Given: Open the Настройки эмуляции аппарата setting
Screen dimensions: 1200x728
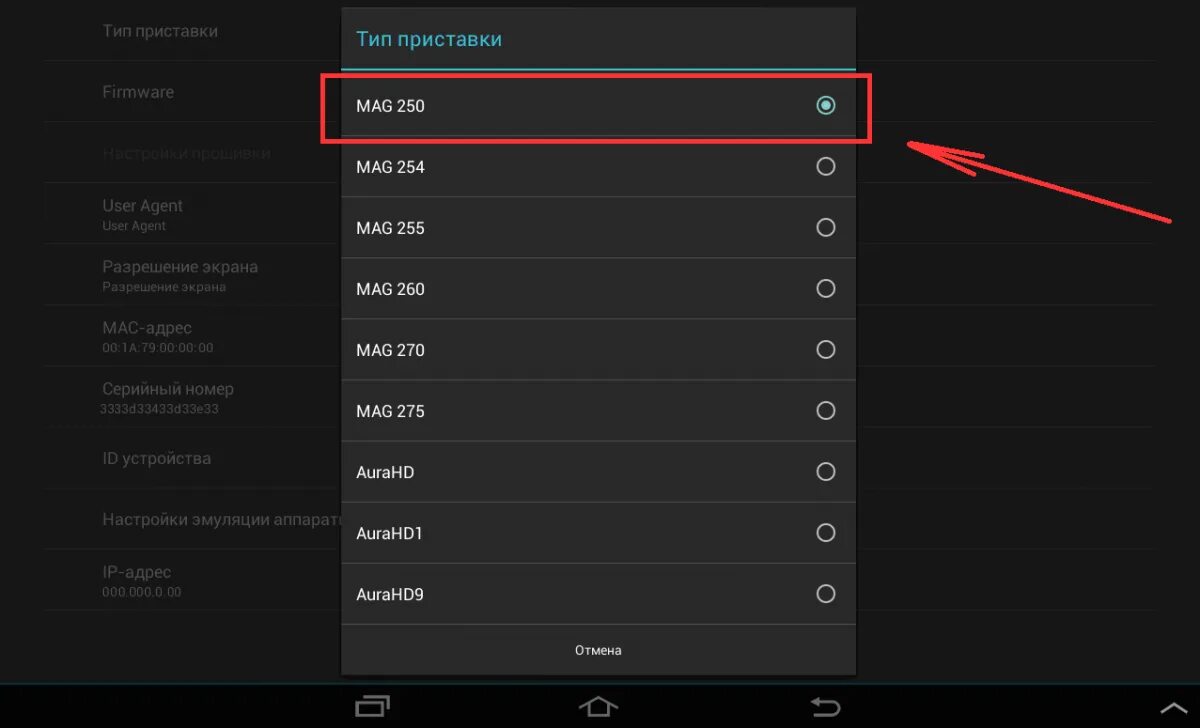Looking at the screenshot, I should (x=222, y=520).
